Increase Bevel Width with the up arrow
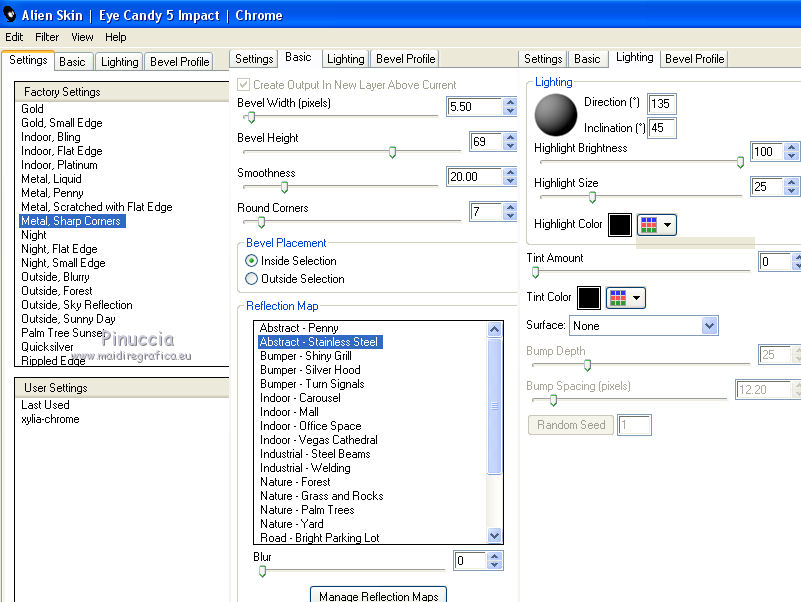 pyautogui.click(x=511, y=102)
